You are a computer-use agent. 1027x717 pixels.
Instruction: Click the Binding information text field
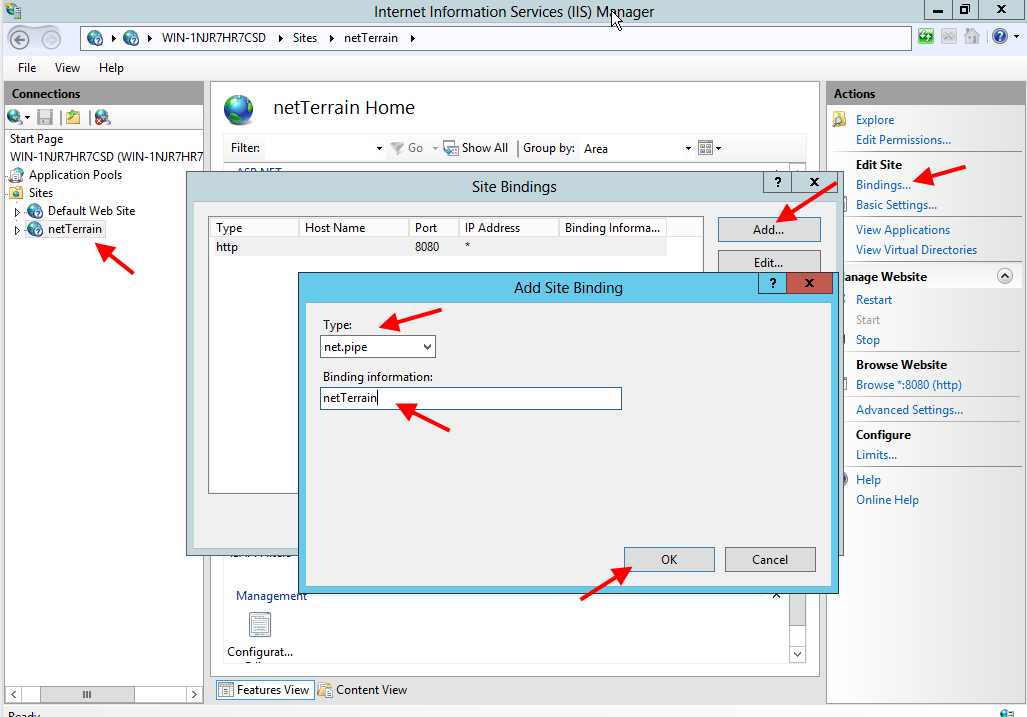click(470, 398)
